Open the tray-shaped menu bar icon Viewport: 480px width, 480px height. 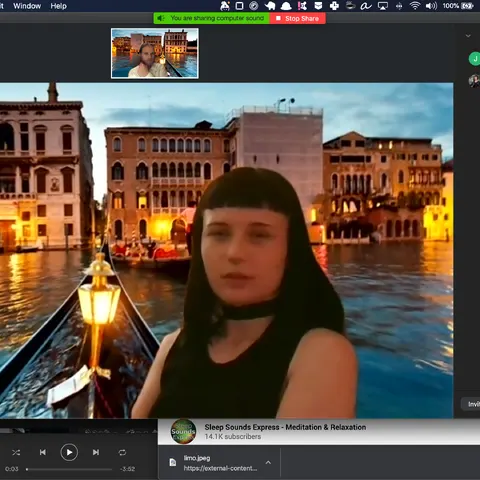pos(318,6)
